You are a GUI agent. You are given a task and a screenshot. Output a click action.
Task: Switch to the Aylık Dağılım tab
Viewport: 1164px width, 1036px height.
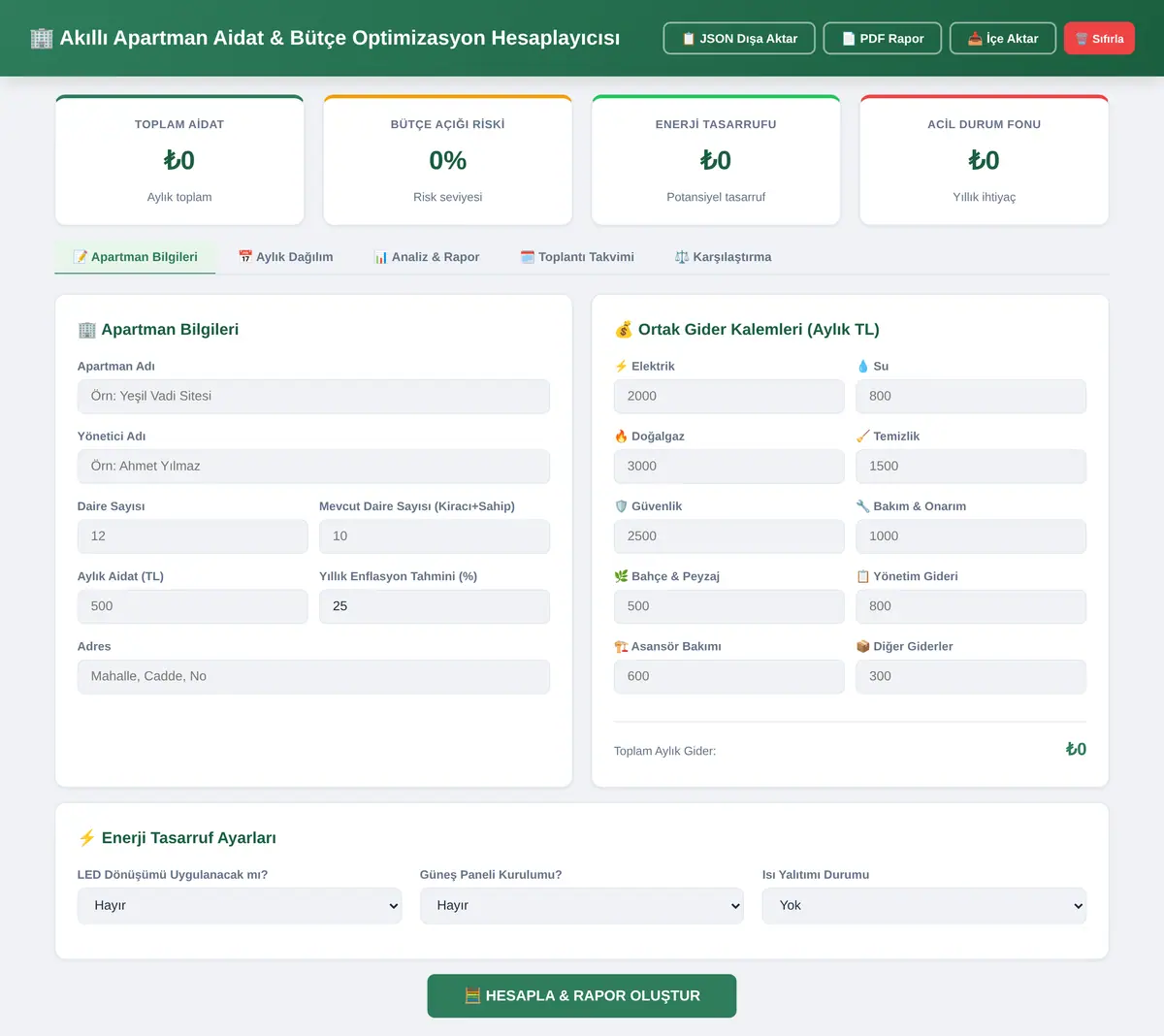(x=285, y=257)
